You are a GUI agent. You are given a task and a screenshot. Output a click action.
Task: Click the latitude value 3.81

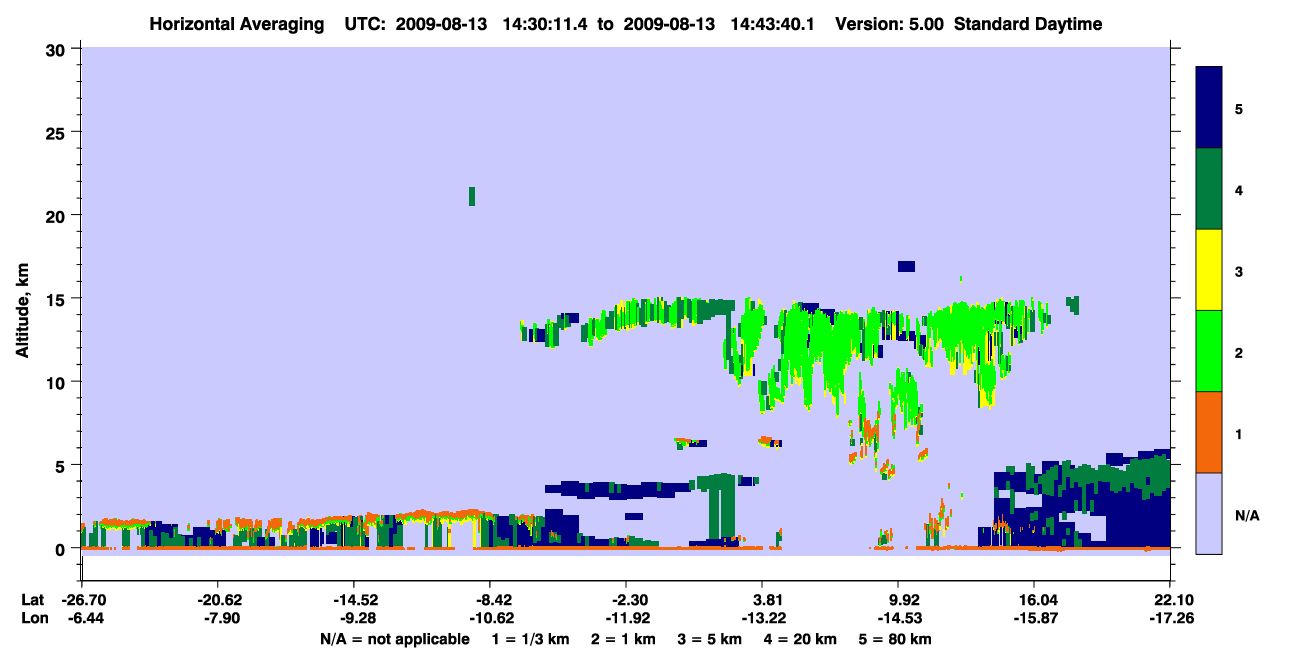click(764, 600)
